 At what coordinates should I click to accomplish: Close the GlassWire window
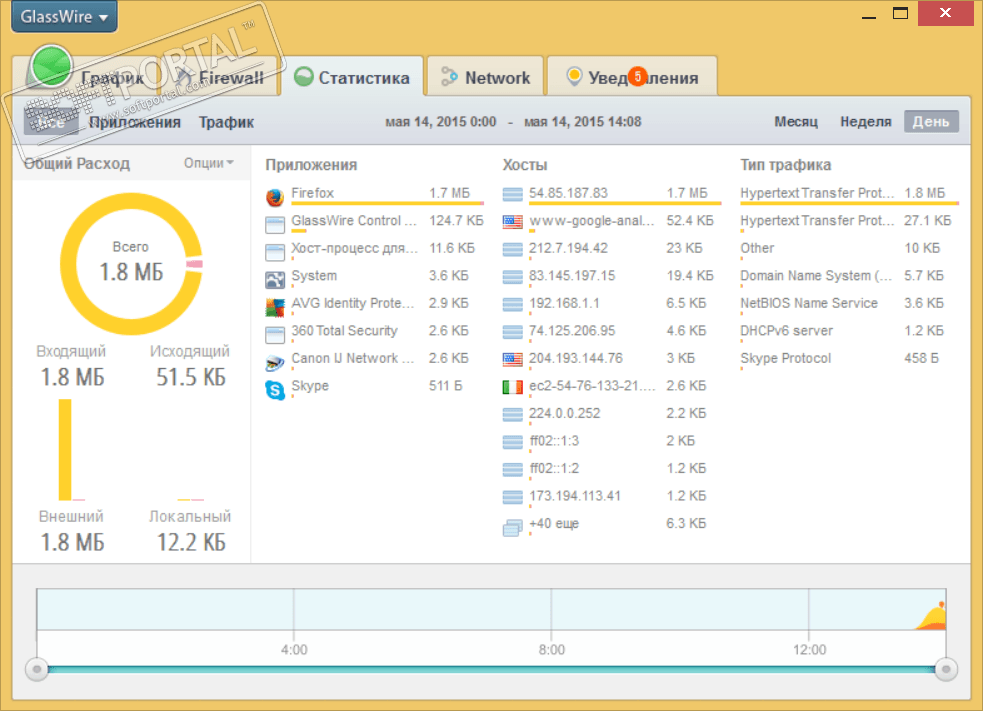pyautogui.click(x=945, y=13)
